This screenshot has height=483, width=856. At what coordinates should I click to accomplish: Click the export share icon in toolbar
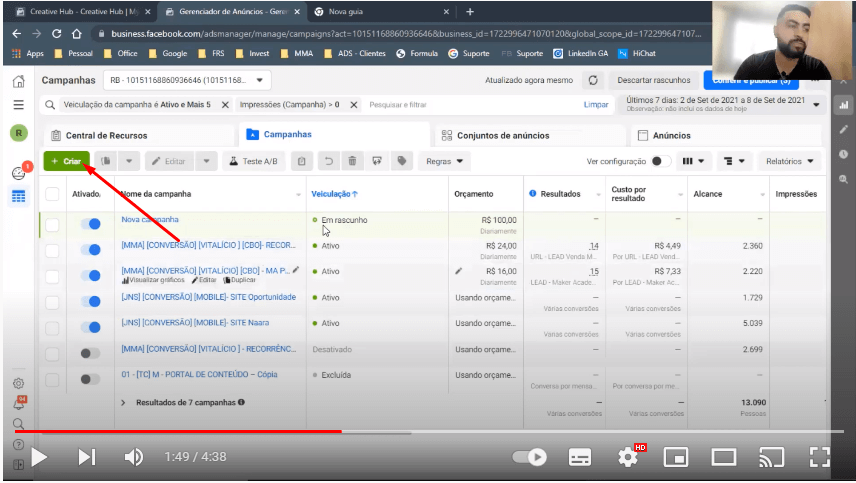pyautogui.click(x=377, y=161)
